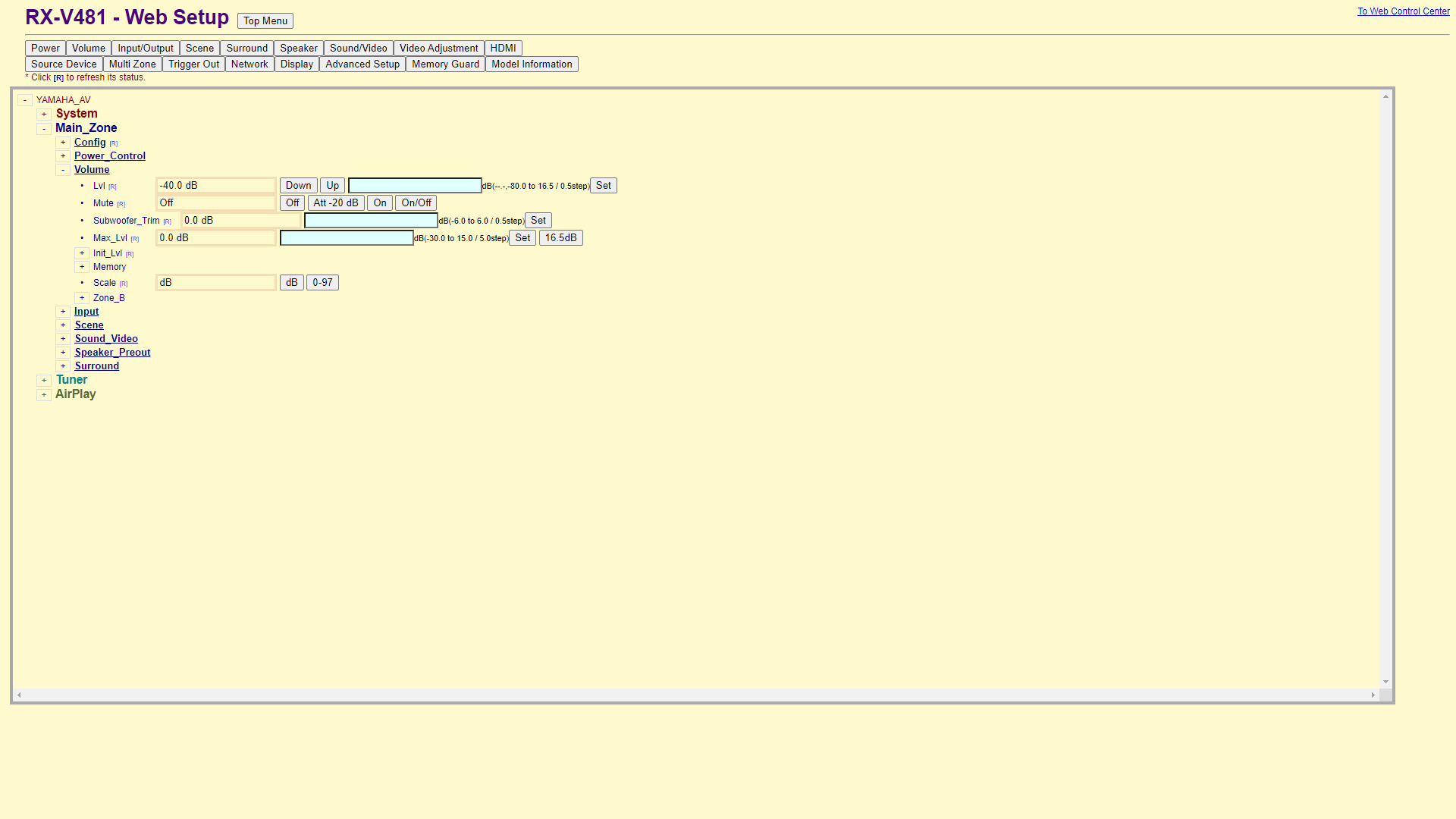Refresh Mute status via its [R] icon
Viewport: 1456px width, 819px height.
coord(121,204)
